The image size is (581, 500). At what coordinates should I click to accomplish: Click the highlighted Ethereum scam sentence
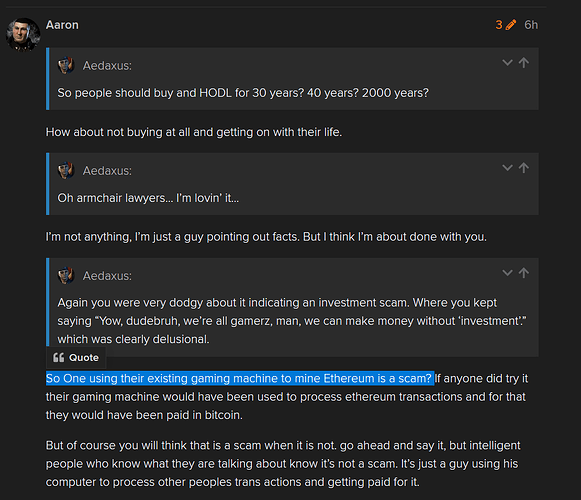(240, 378)
